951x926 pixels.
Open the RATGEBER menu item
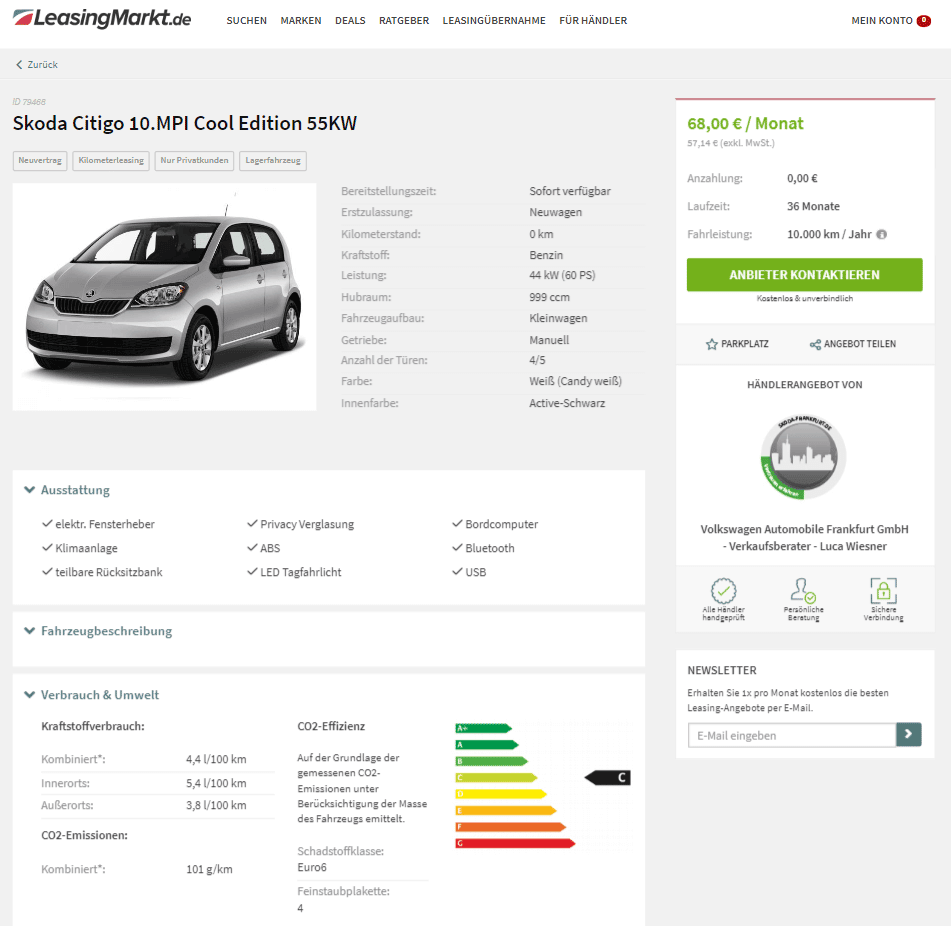coord(404,21)
